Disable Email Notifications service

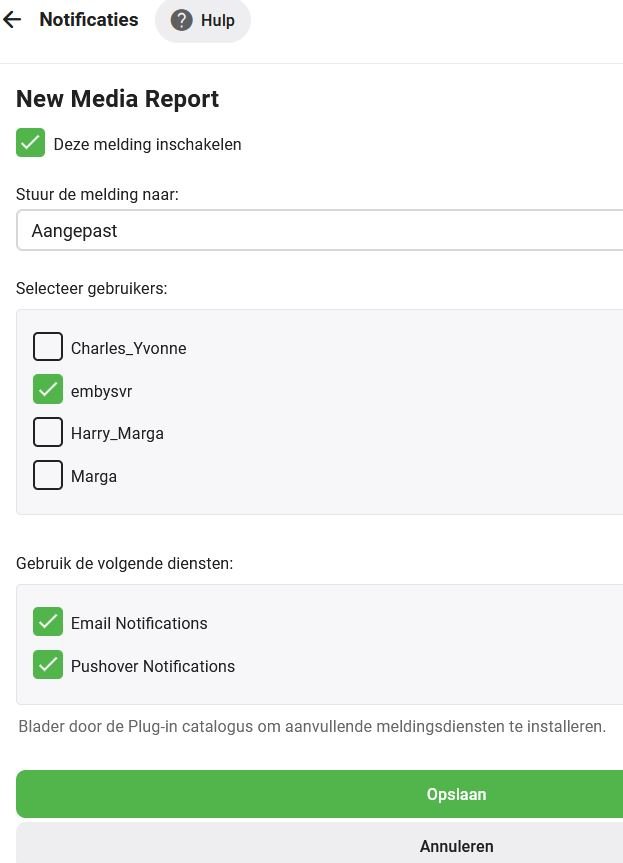[48, 622]
